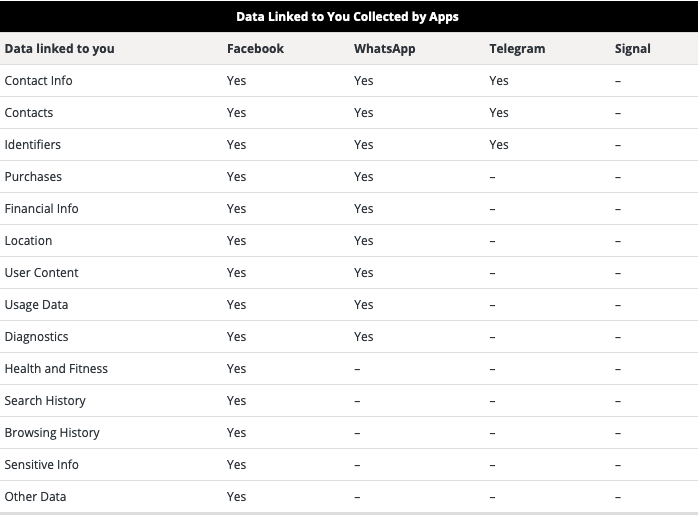Click the 'Data linked to you' header cell
The image size is (700, 518).
pyautogui.click(x=59, y=49)
